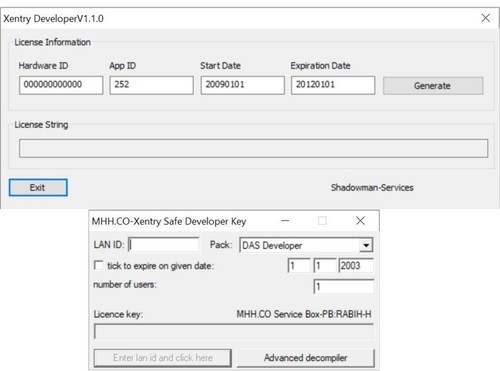Click the Exit button in Xentry Developer

[x=38, y=187]
